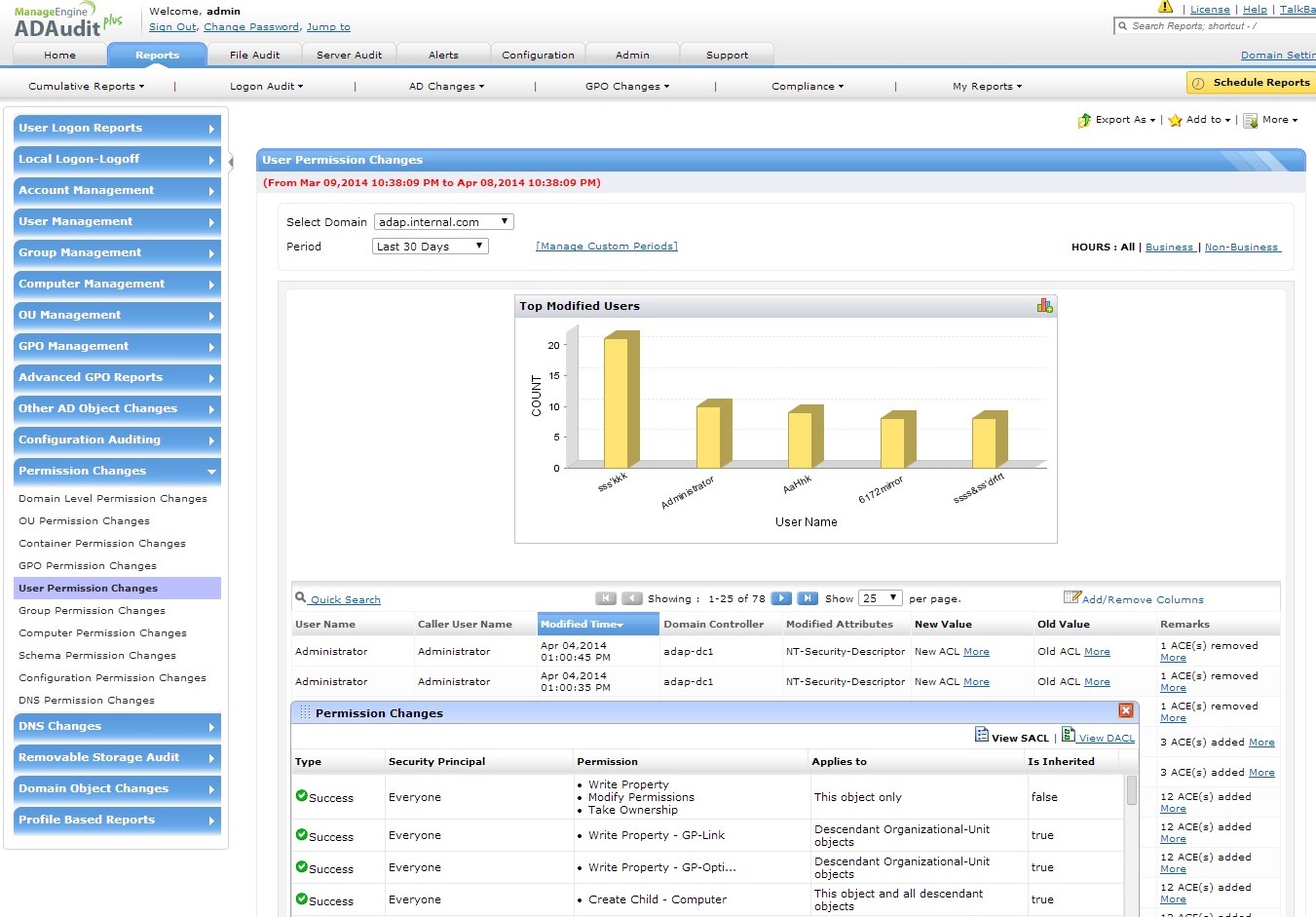Switch to the File Audit tab
This screenshot has width=1316, height=917.
tap(254, 56)
